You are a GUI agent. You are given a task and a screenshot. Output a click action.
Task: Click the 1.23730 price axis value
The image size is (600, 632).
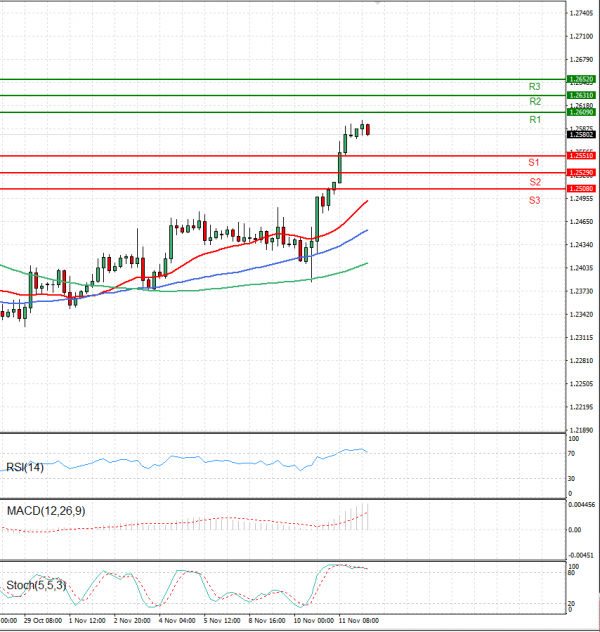pos(581,291)
